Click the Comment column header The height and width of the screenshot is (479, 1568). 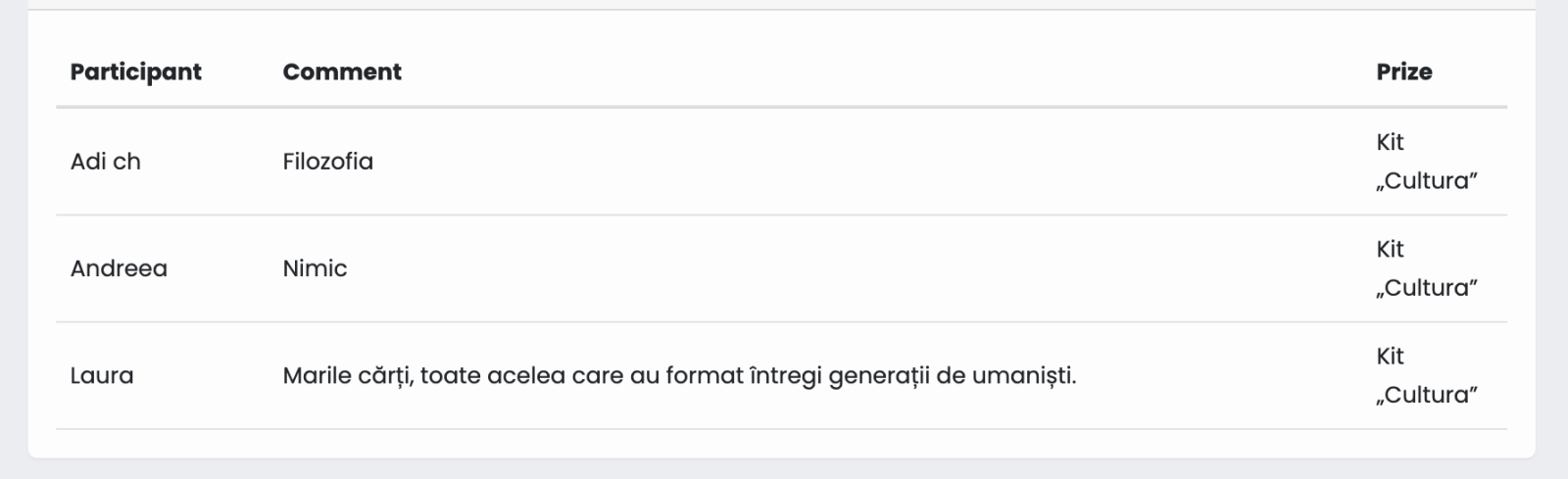coord(342,72)
